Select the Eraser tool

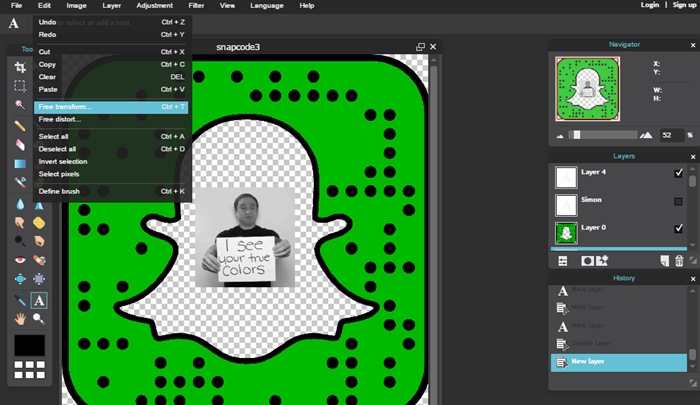[20, 145]
